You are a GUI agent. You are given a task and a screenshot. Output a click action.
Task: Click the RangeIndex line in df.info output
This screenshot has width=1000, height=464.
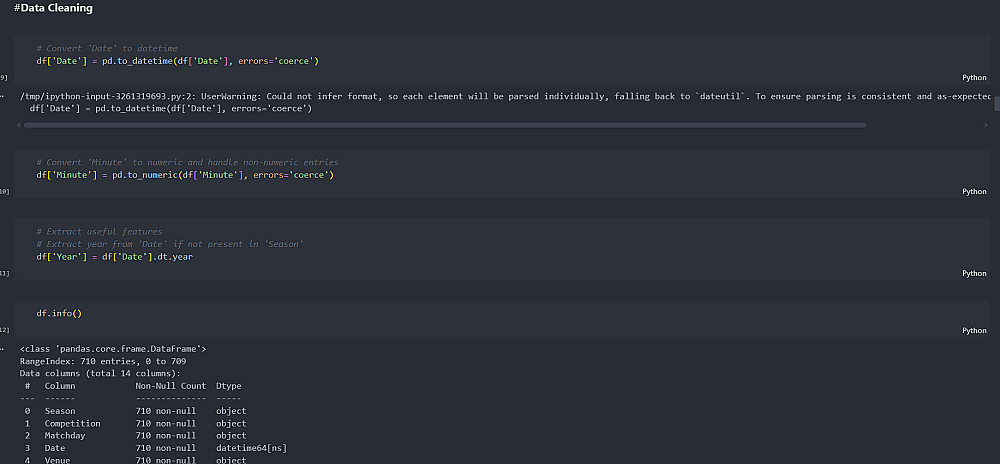coord(103,361)
